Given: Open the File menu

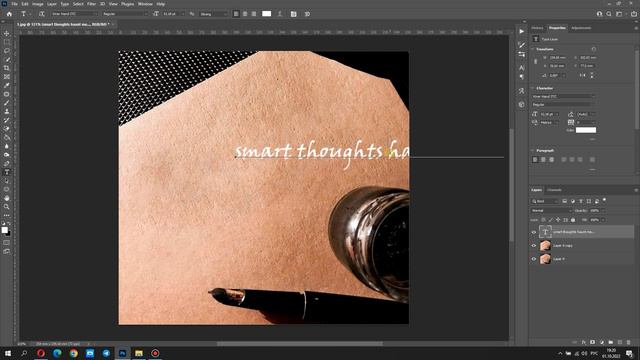Looking at the screenshot, I should [x=14, y=4].
